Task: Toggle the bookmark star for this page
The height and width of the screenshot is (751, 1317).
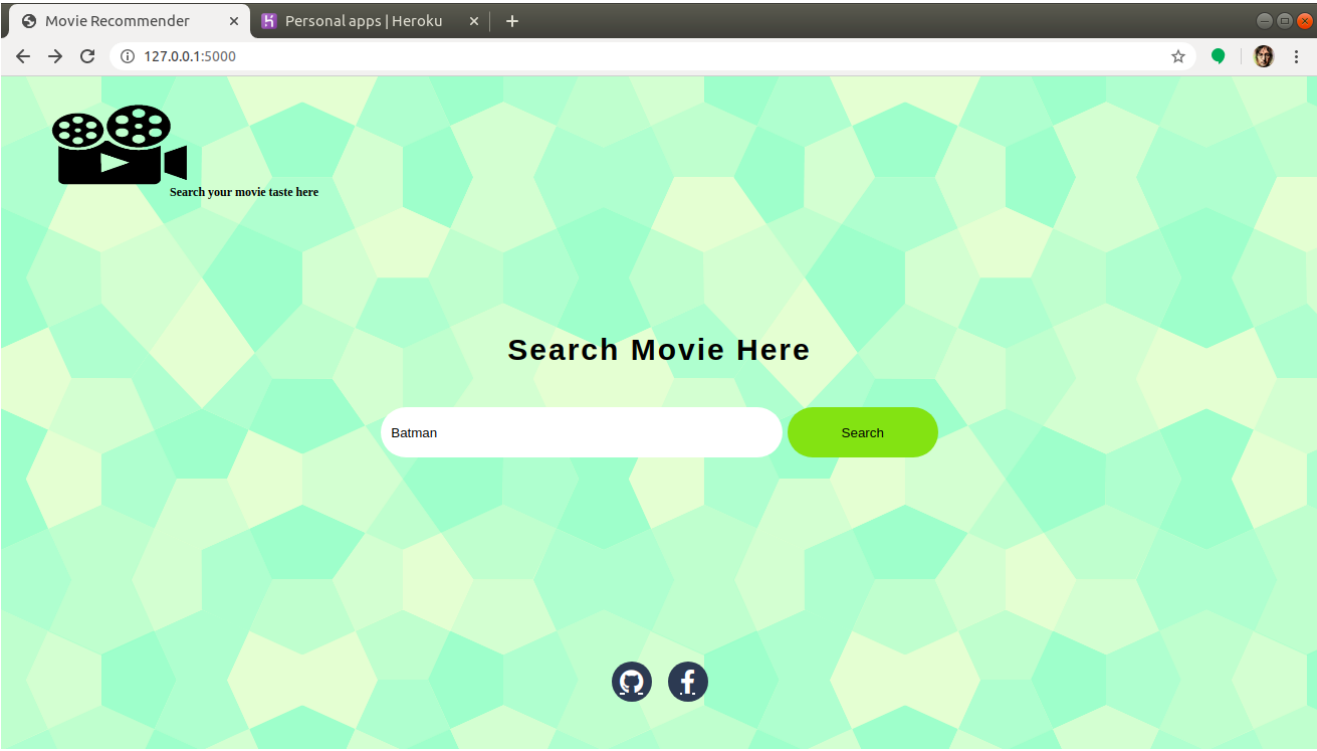Action: pos(1178,56)
